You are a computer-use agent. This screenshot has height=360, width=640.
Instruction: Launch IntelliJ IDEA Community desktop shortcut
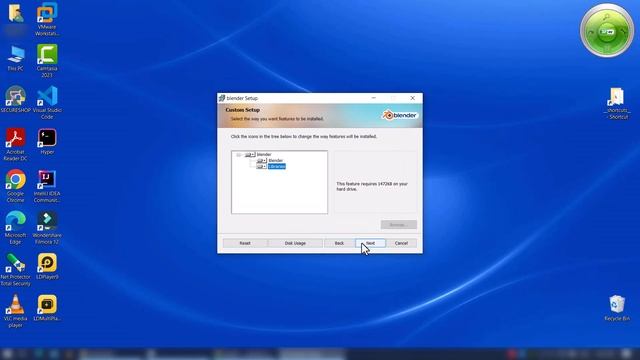coord(47,186)
